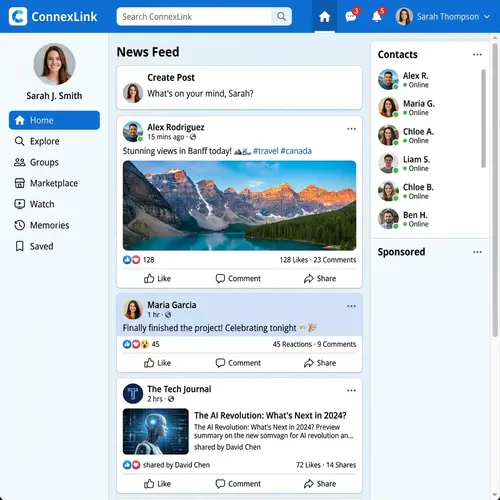Viewport: 500px width, 500px height.
Task: Open 9 Comments on Maria's post
Action: 336,344
